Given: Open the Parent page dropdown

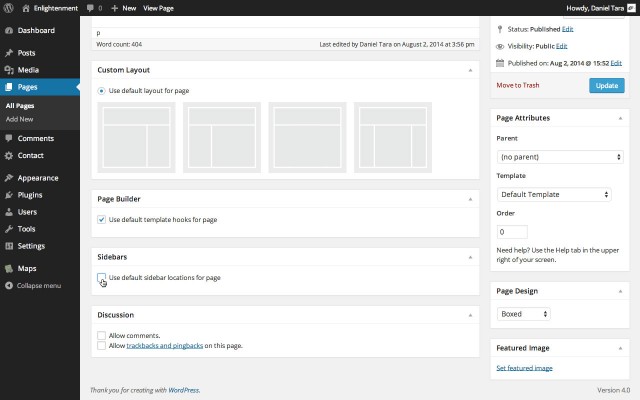Looking at the screenshot, I should click(x=560, y=157).
